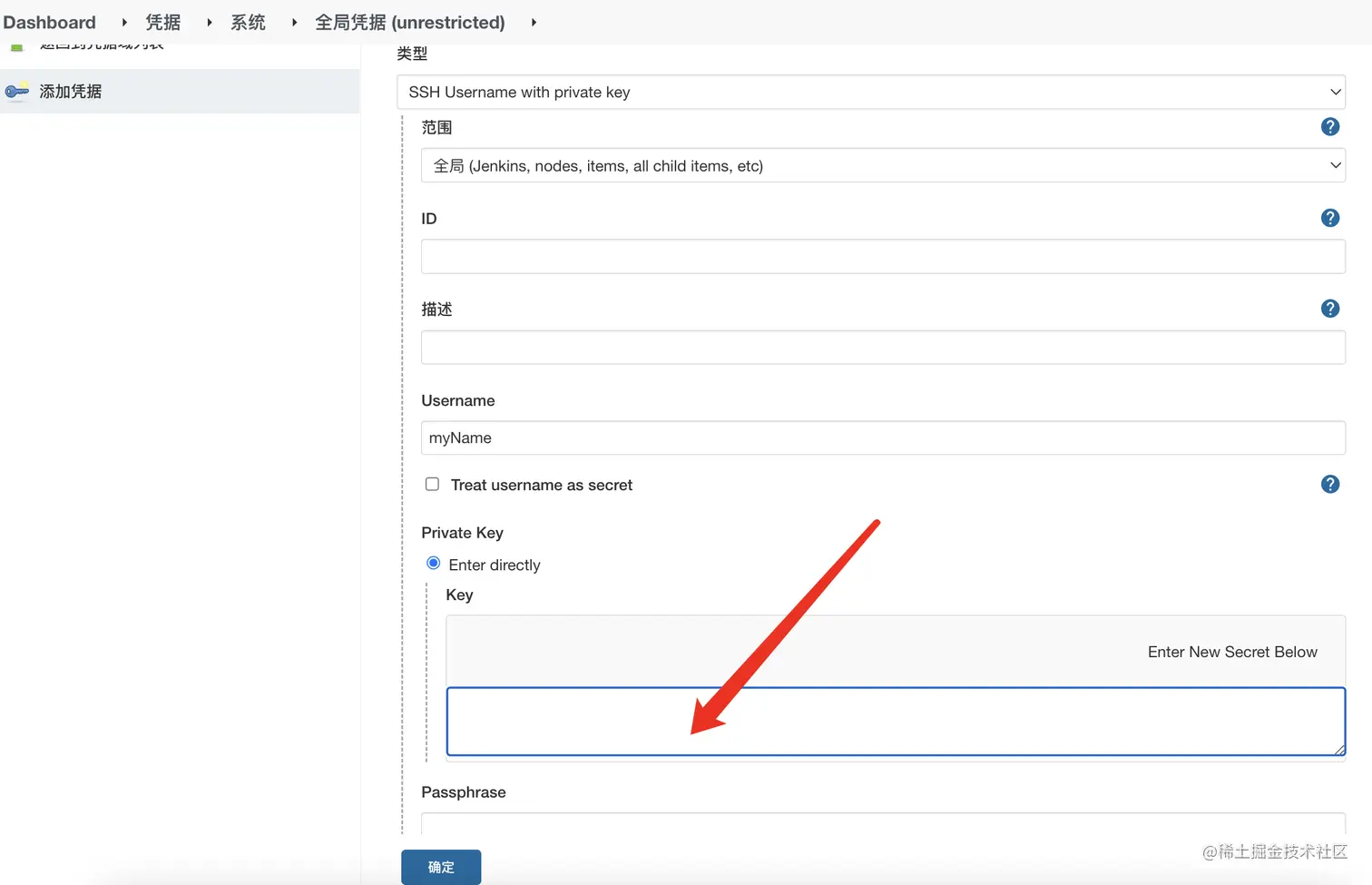
Task: Open help for the 描述 description field
Action: [1330, 309]
